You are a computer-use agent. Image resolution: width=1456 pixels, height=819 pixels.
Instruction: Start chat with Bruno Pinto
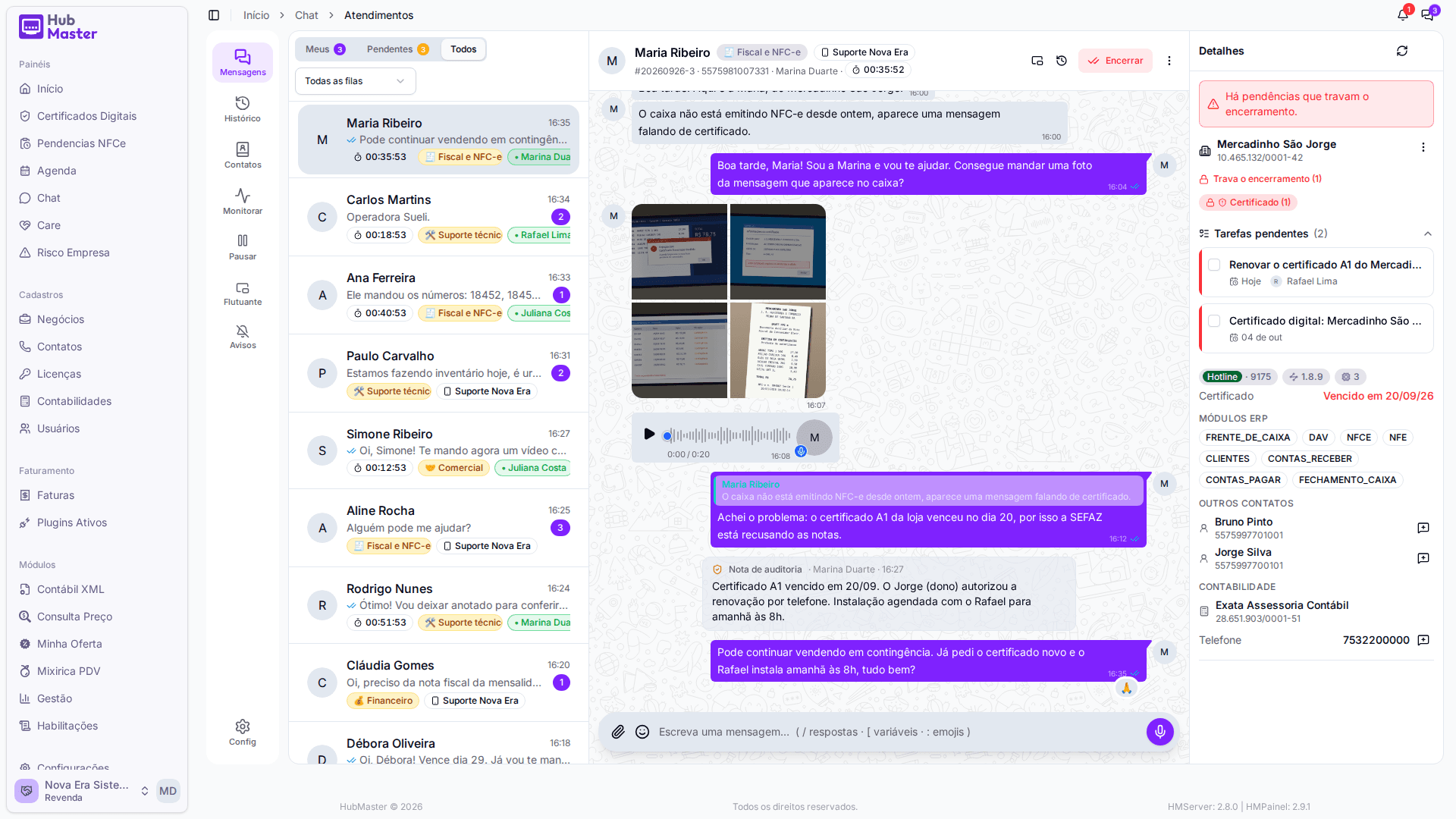(1423, 528)
